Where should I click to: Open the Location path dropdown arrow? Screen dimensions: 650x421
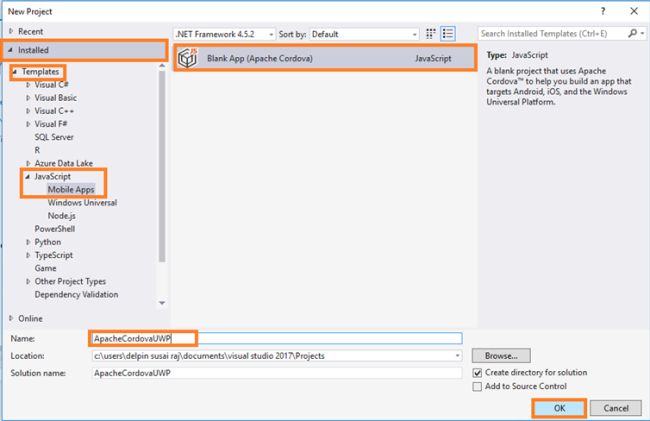(457, 356)
